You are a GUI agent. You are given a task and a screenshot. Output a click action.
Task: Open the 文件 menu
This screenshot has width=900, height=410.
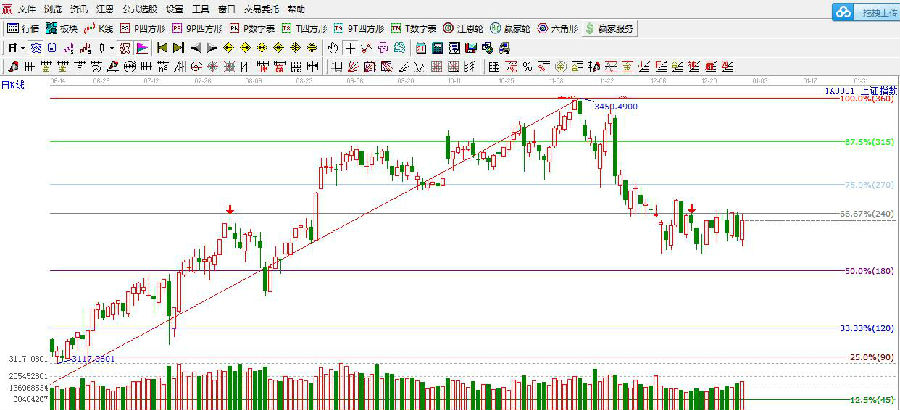[27, 8]
